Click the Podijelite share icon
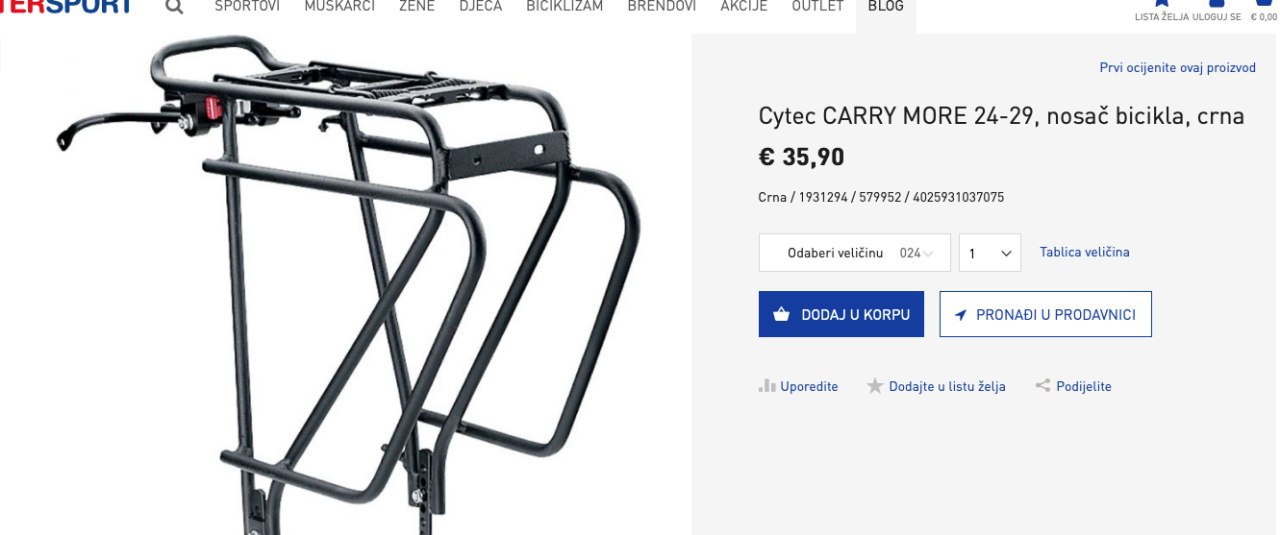 point(1043,386)
